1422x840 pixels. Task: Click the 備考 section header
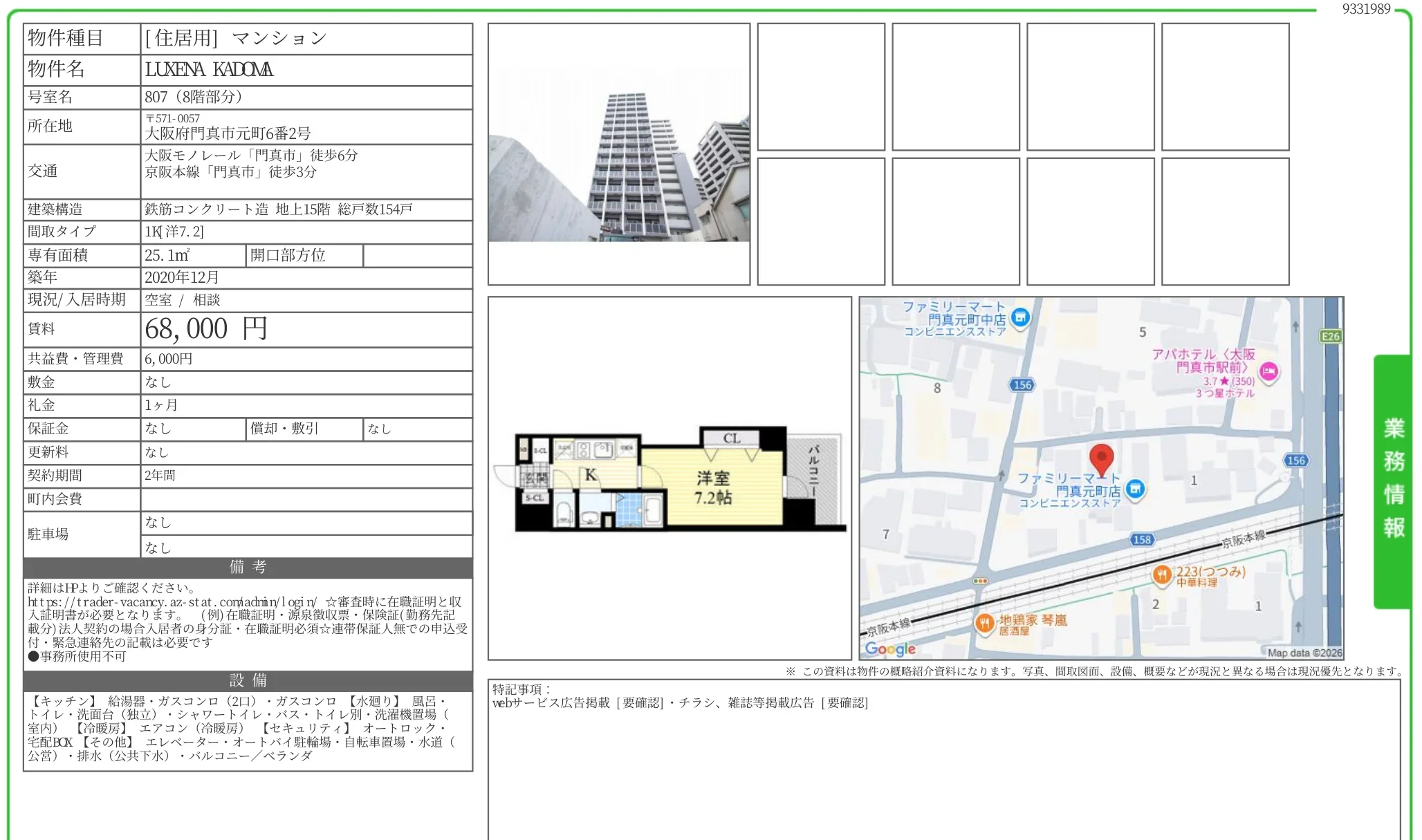coord(248,568)
